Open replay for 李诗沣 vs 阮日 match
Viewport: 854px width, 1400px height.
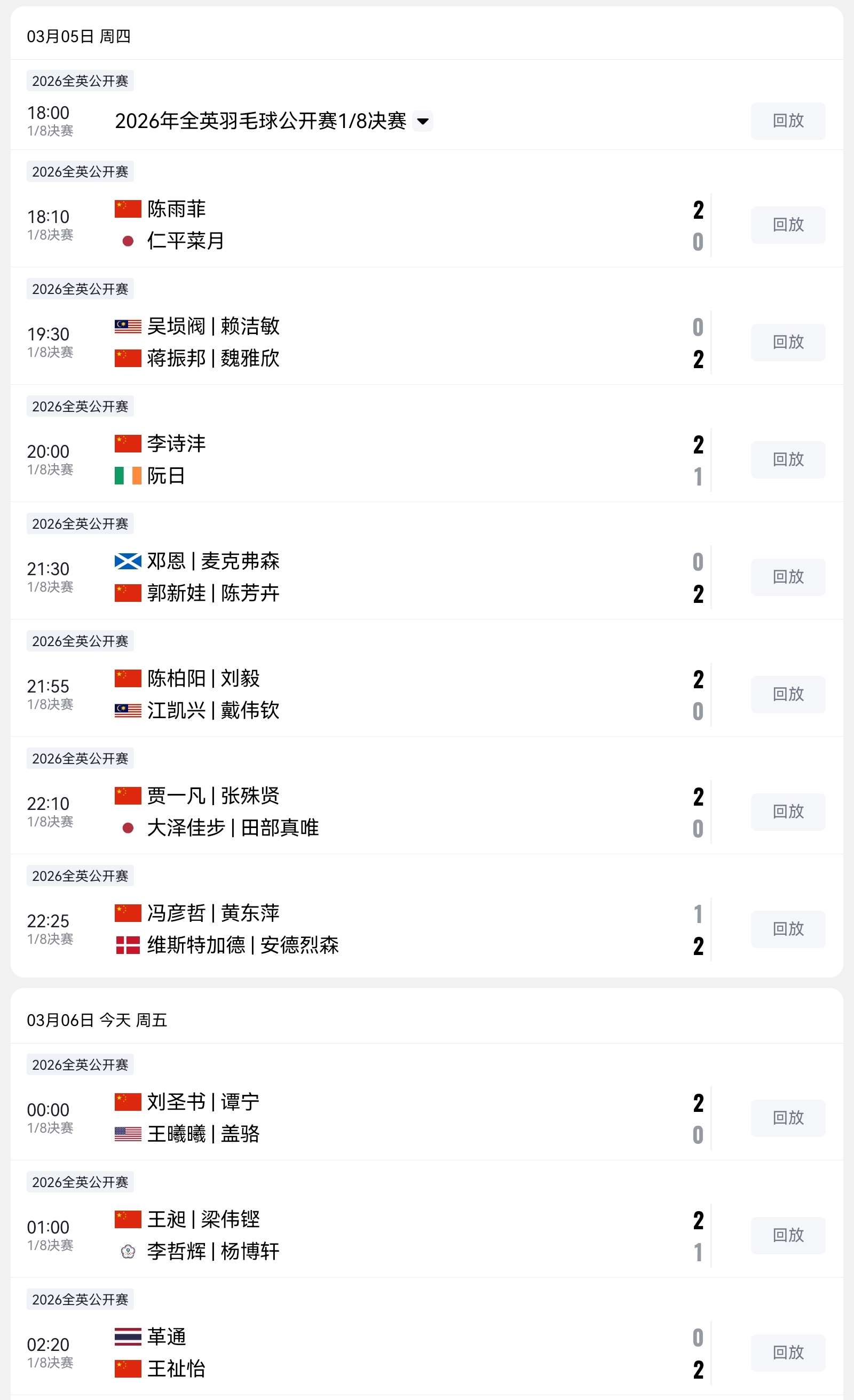click(x=787, y=460)
